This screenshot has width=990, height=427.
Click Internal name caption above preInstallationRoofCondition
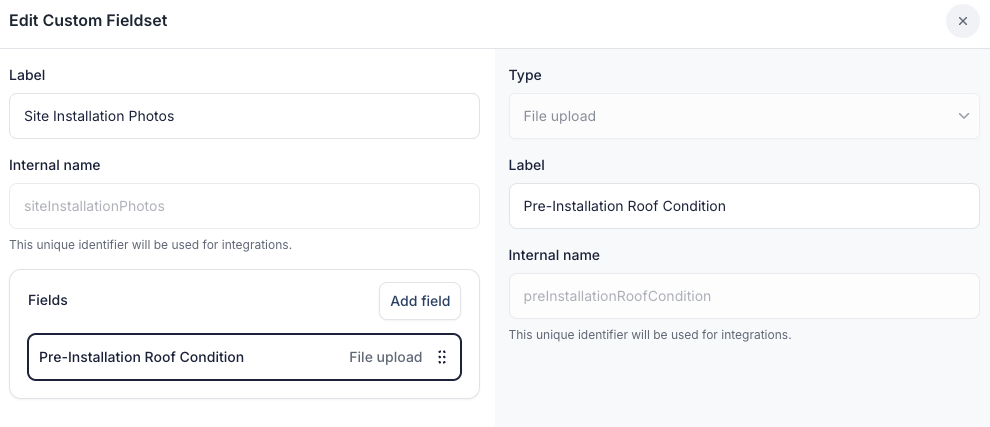click(554, 255)
